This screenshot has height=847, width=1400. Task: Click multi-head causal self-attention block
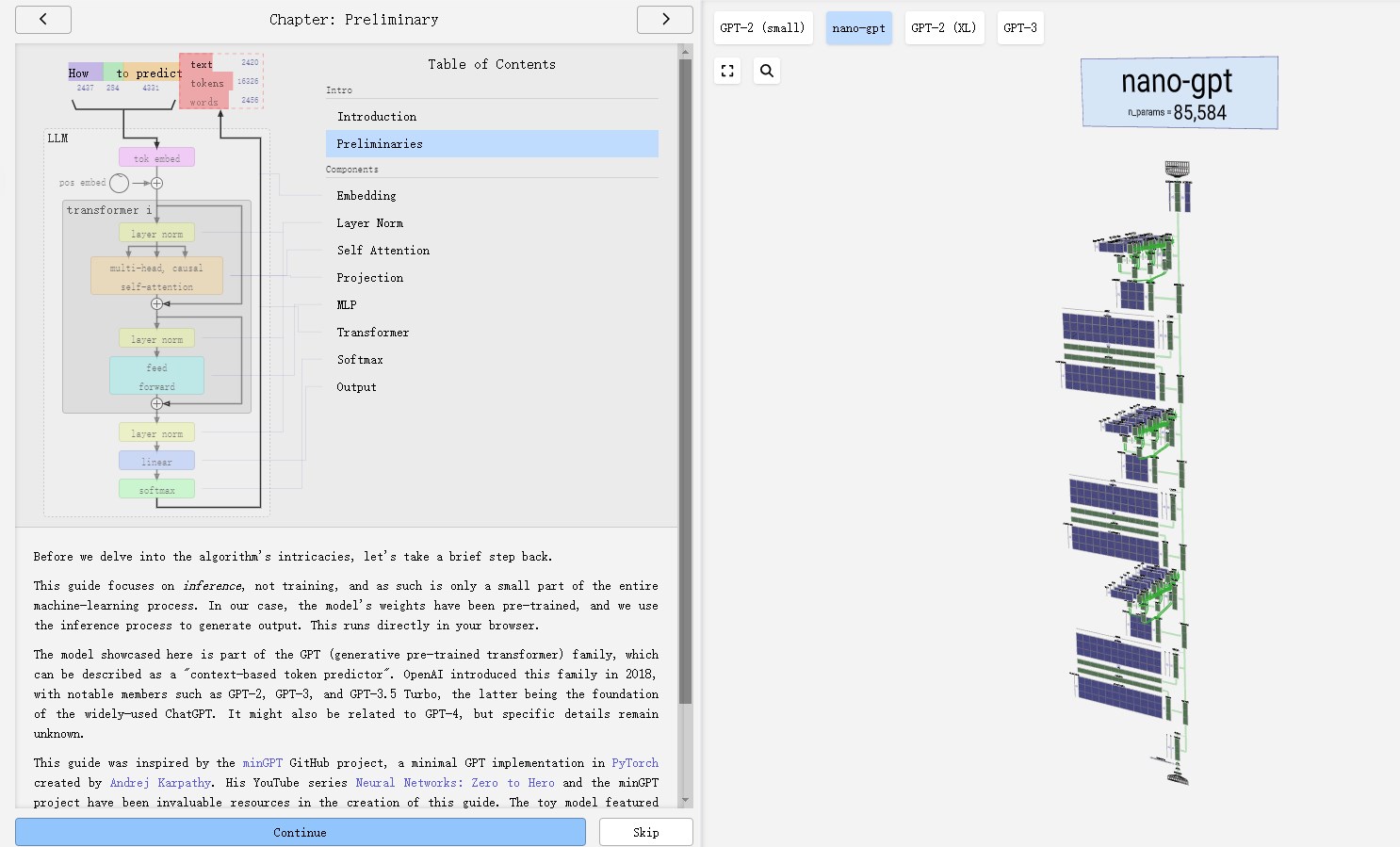click(x=156, y=276)
